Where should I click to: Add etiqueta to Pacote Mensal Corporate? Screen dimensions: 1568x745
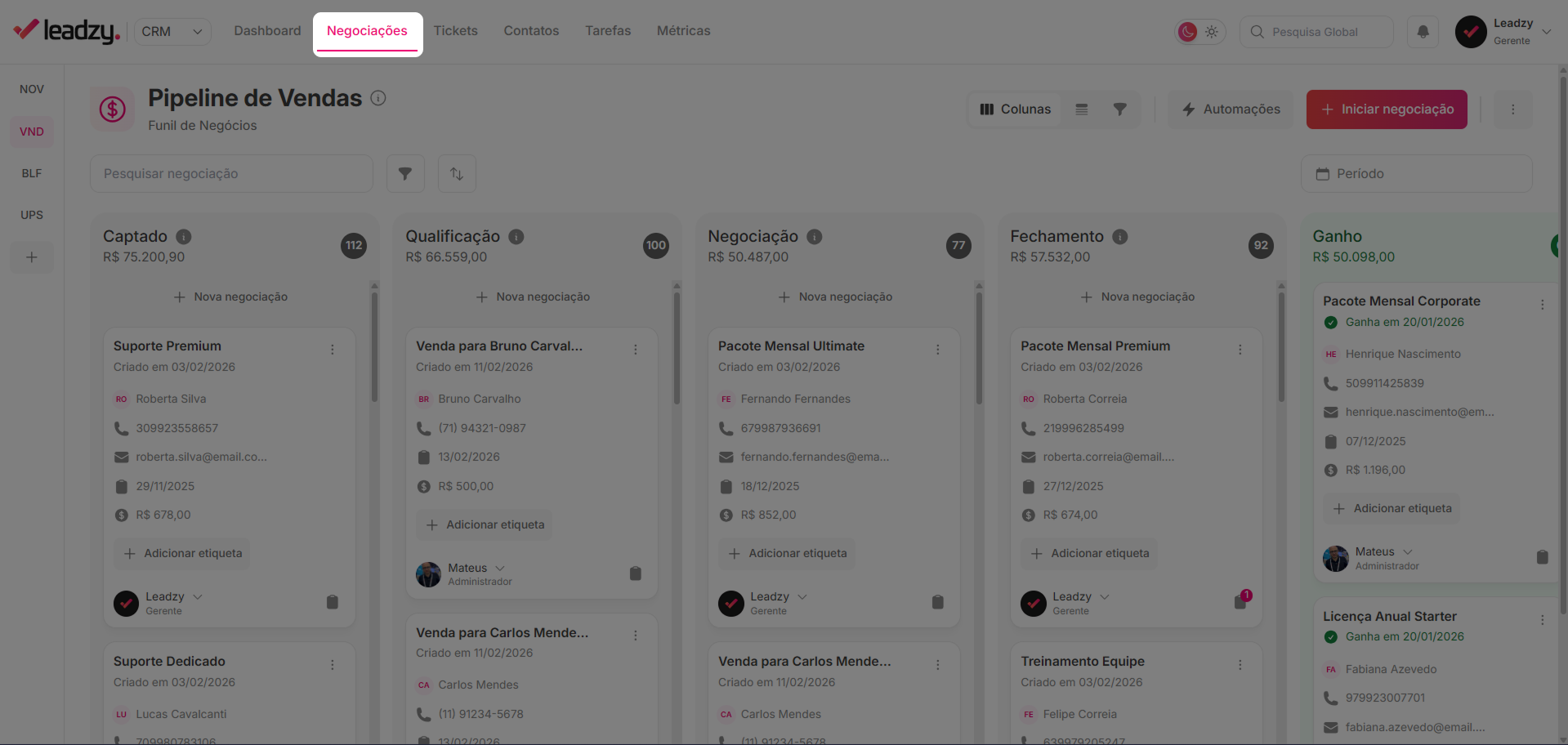(1392, 509)
